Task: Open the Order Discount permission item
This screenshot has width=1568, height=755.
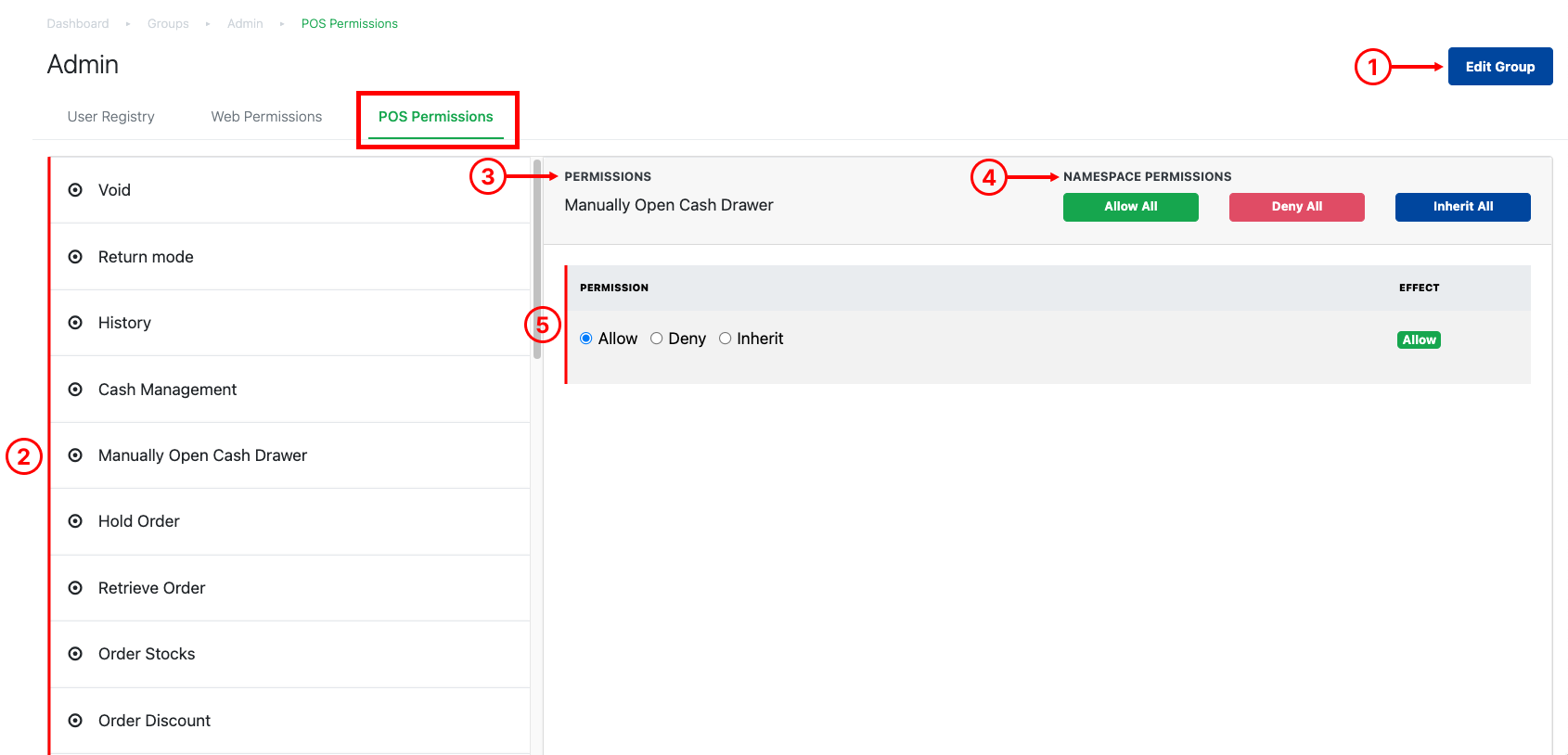Action: 154,721
